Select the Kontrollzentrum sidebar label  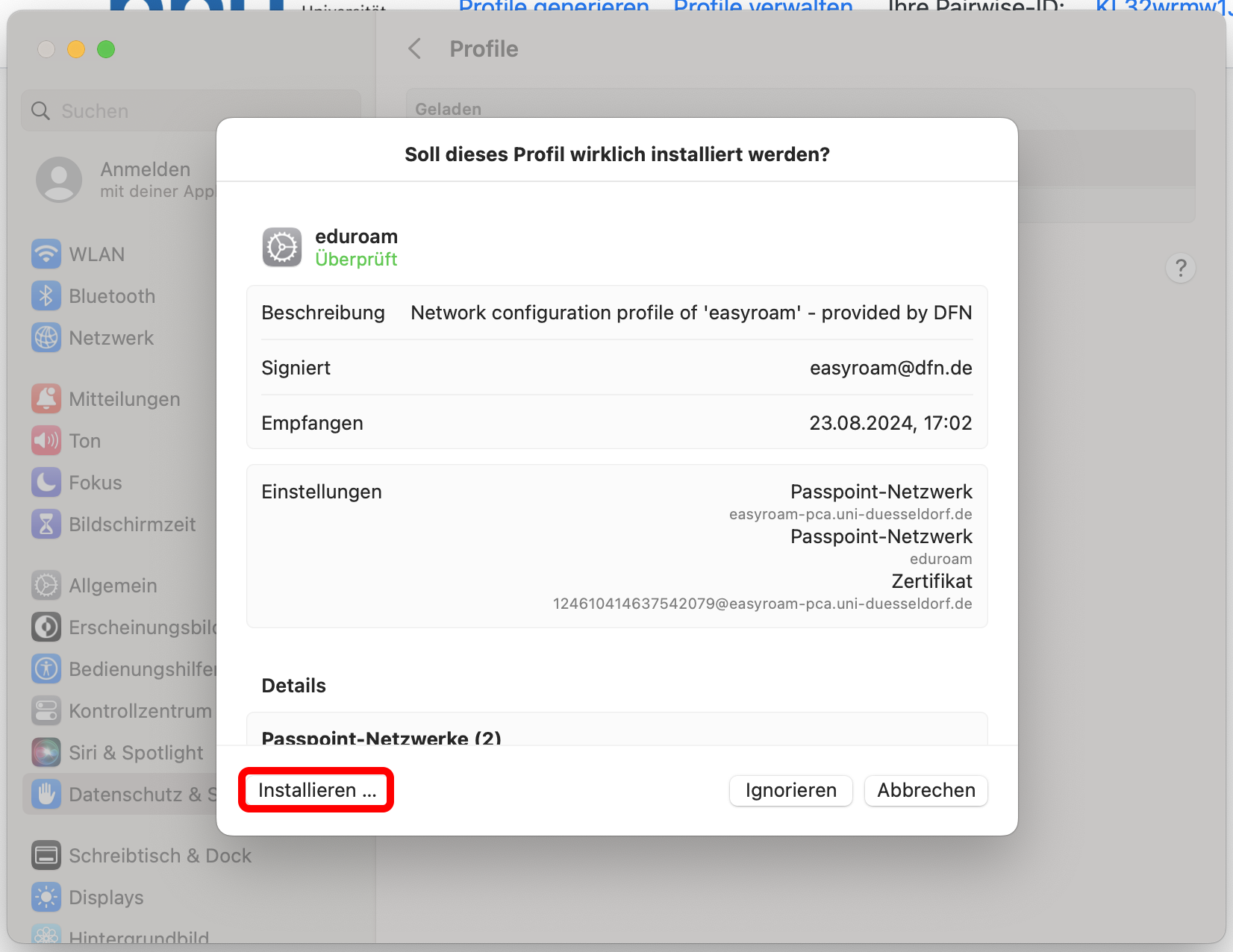tap(140, 711)
